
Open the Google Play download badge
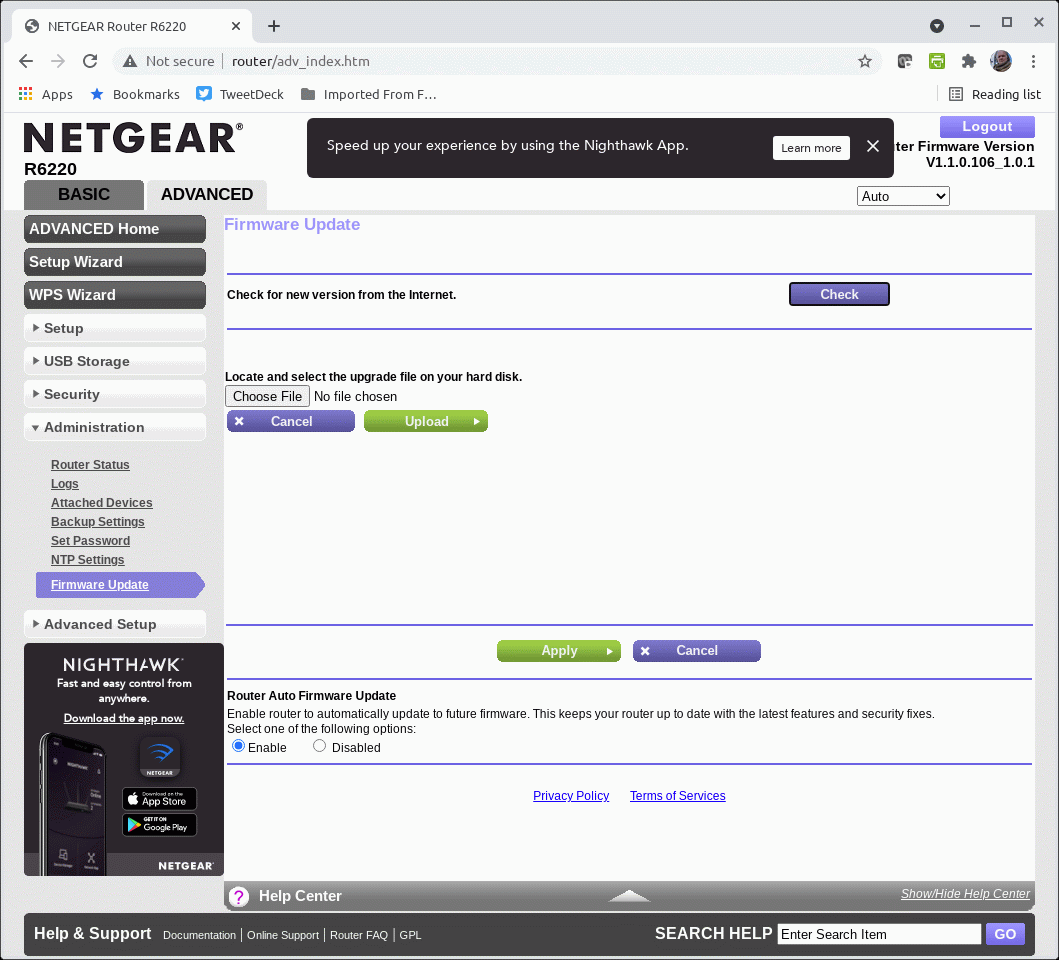coord(159,825)
